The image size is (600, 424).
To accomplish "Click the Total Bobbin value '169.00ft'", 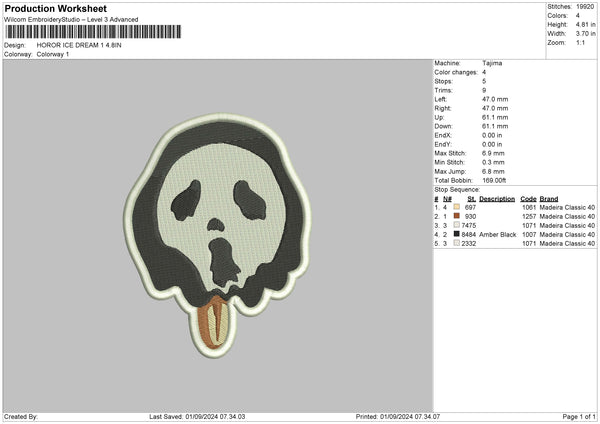I will click(x=494, y=181).
